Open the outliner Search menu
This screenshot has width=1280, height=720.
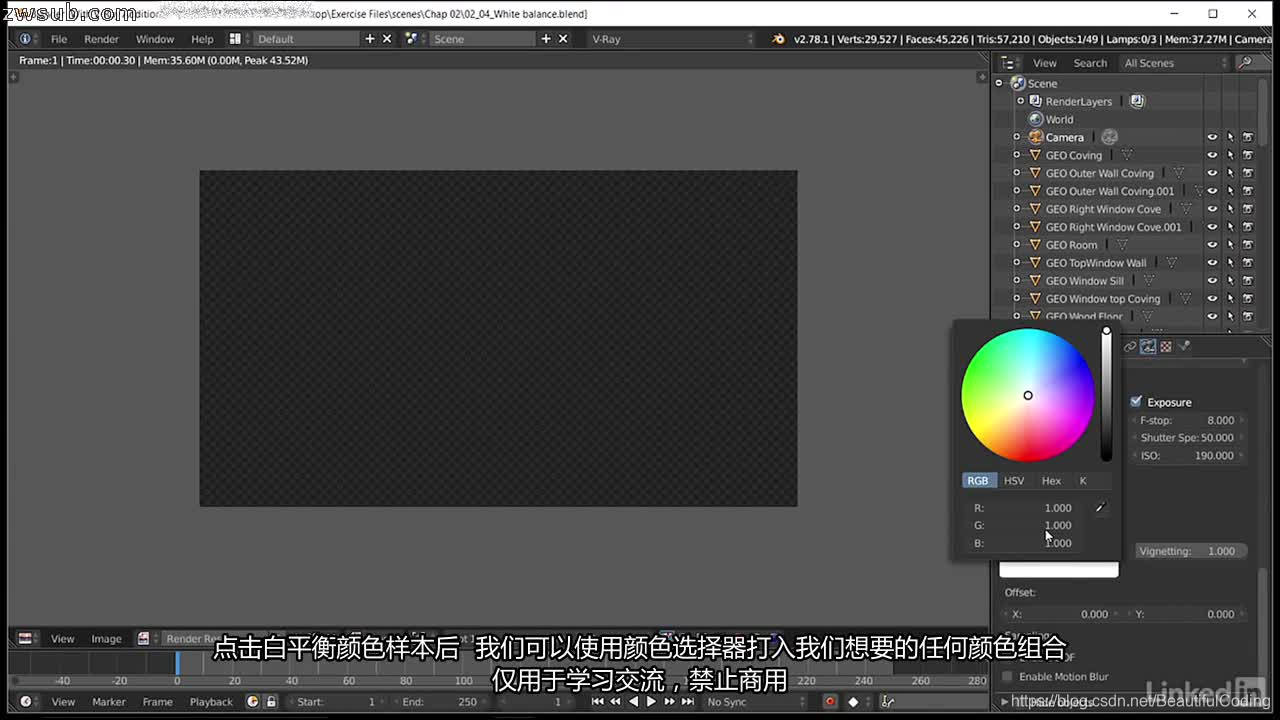[x=1090, y=63]
